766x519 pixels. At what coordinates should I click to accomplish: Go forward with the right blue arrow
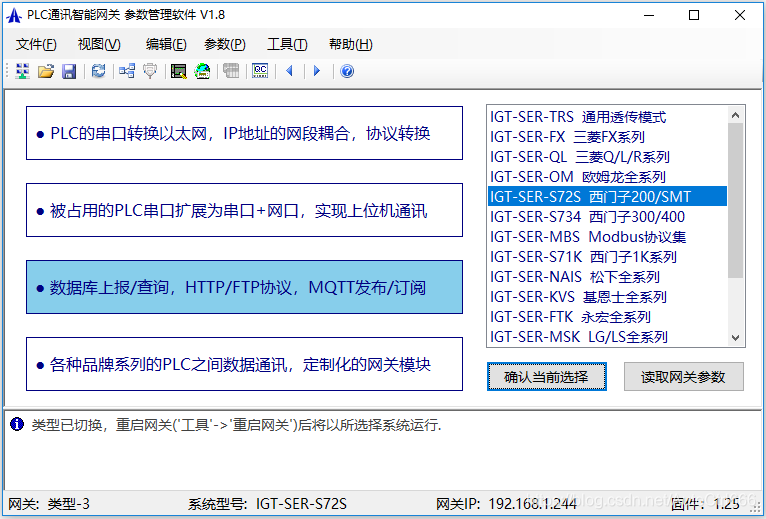tap(317, 71)
